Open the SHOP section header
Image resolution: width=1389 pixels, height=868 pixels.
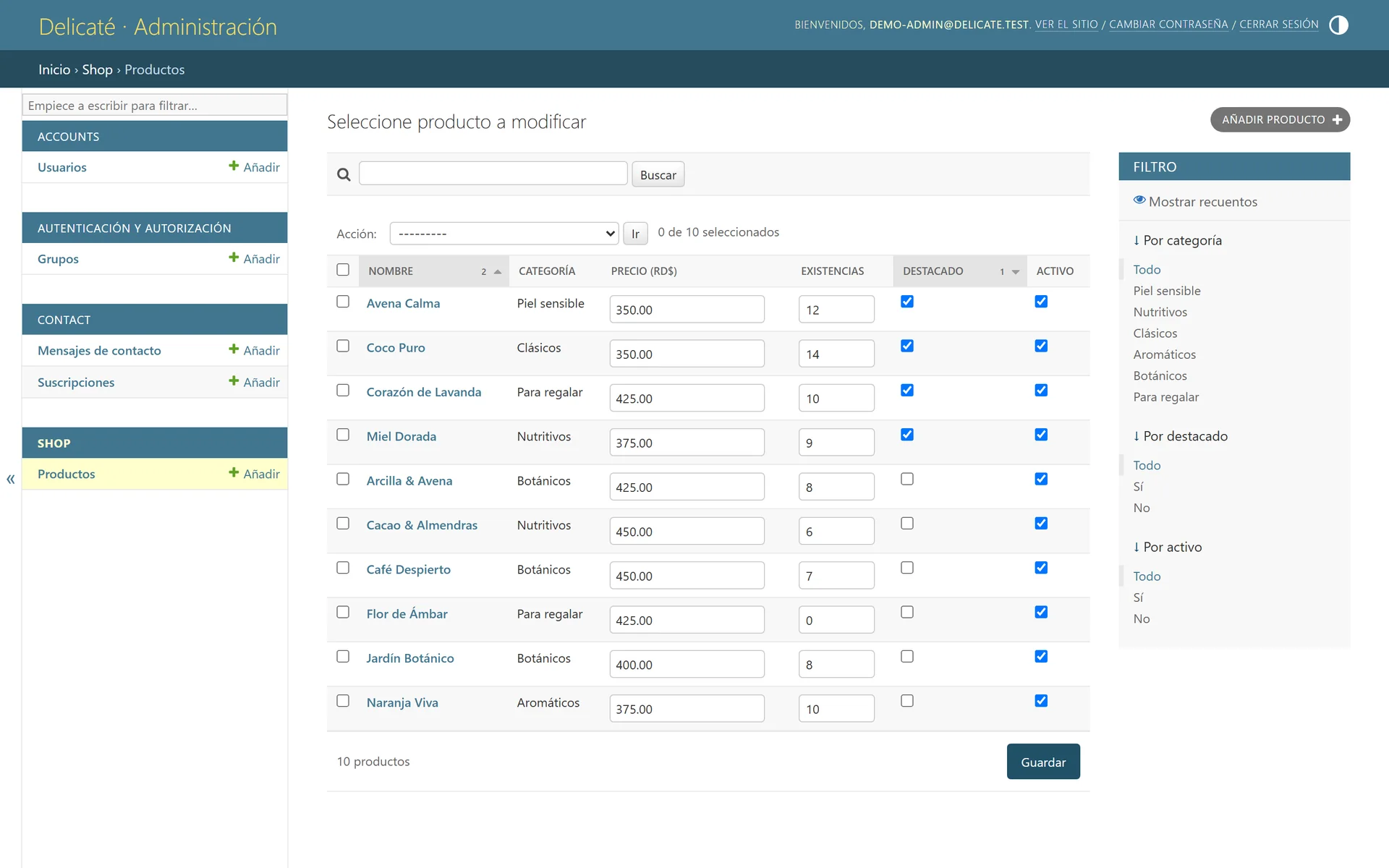54,443
